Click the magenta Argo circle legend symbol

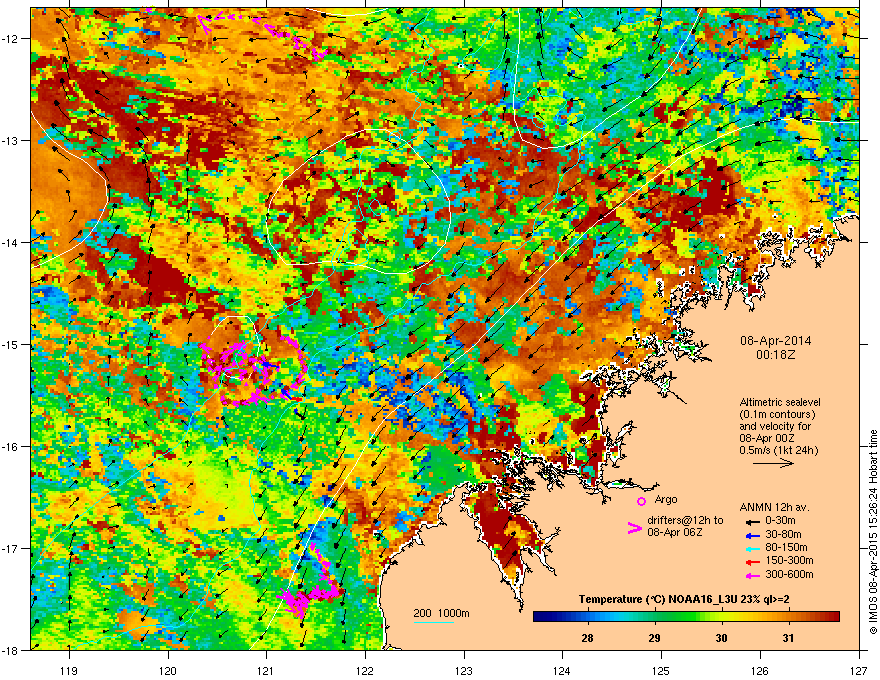641,501
